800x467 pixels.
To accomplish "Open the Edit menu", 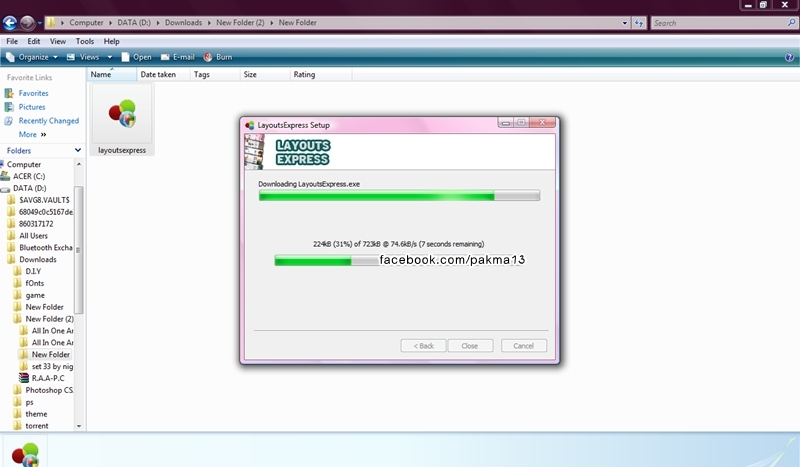I will 34,41.
